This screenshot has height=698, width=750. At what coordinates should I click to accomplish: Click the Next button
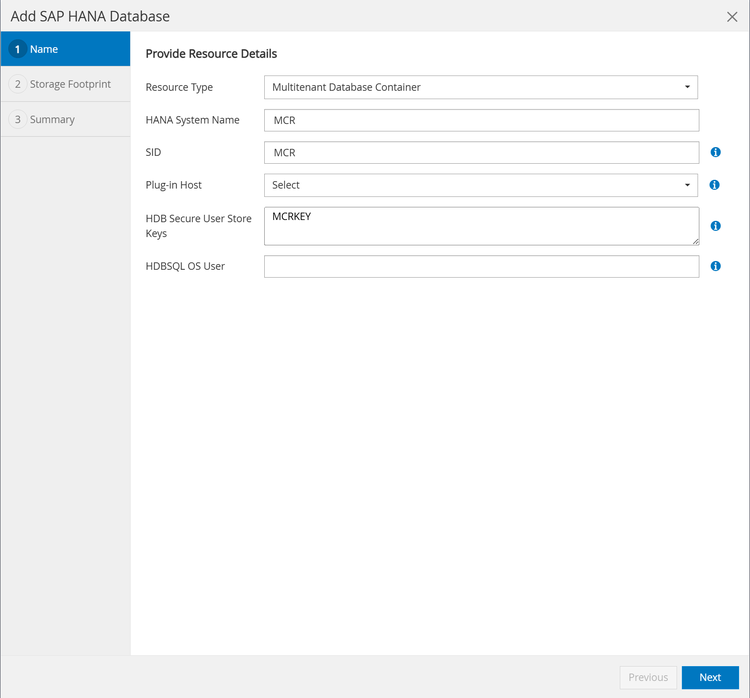(x=710, y=677)
